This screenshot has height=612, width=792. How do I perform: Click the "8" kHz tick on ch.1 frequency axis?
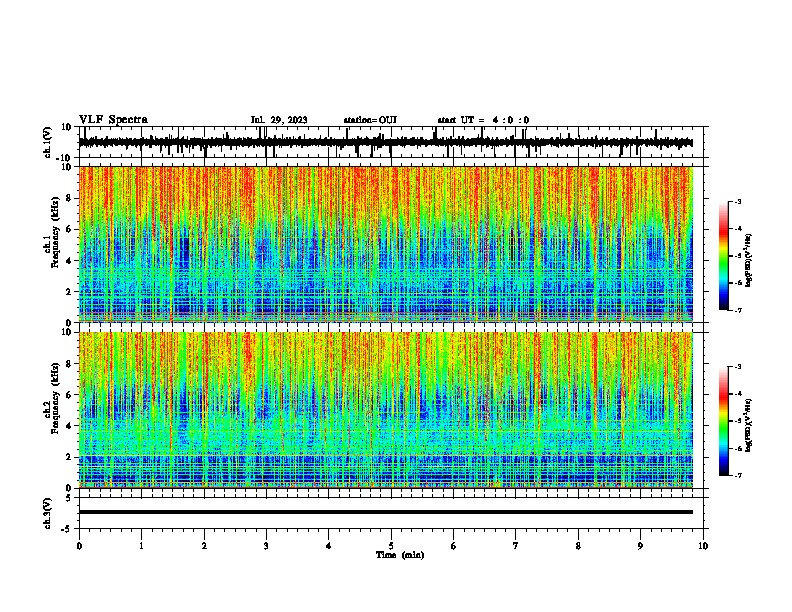coord(70,198)
